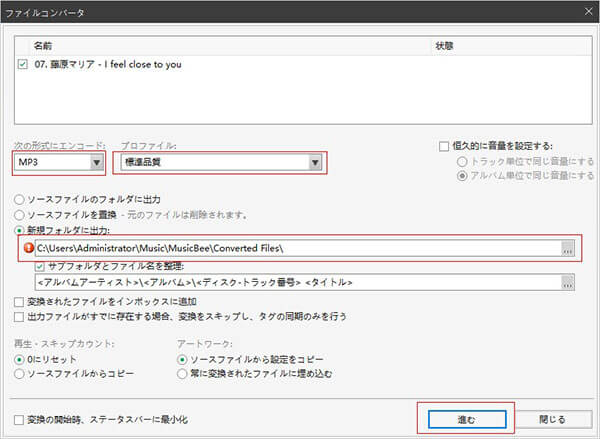Image resolution: width=600 pixels, height=439 pixels.
Task: Enable 変換されたファイルをインボックスに追加 checkbox
Action: coord(19,302)
